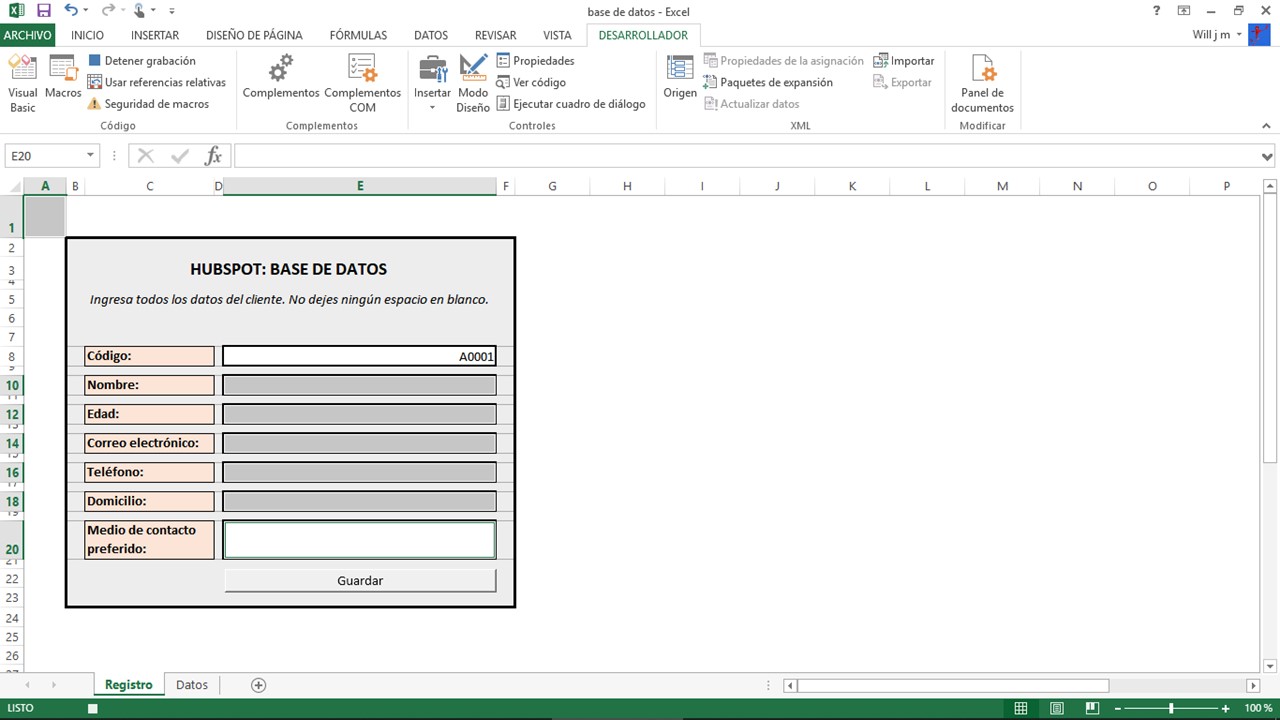
Task: Select the Teléfono input cell
Action: click(x=360, y=472)
